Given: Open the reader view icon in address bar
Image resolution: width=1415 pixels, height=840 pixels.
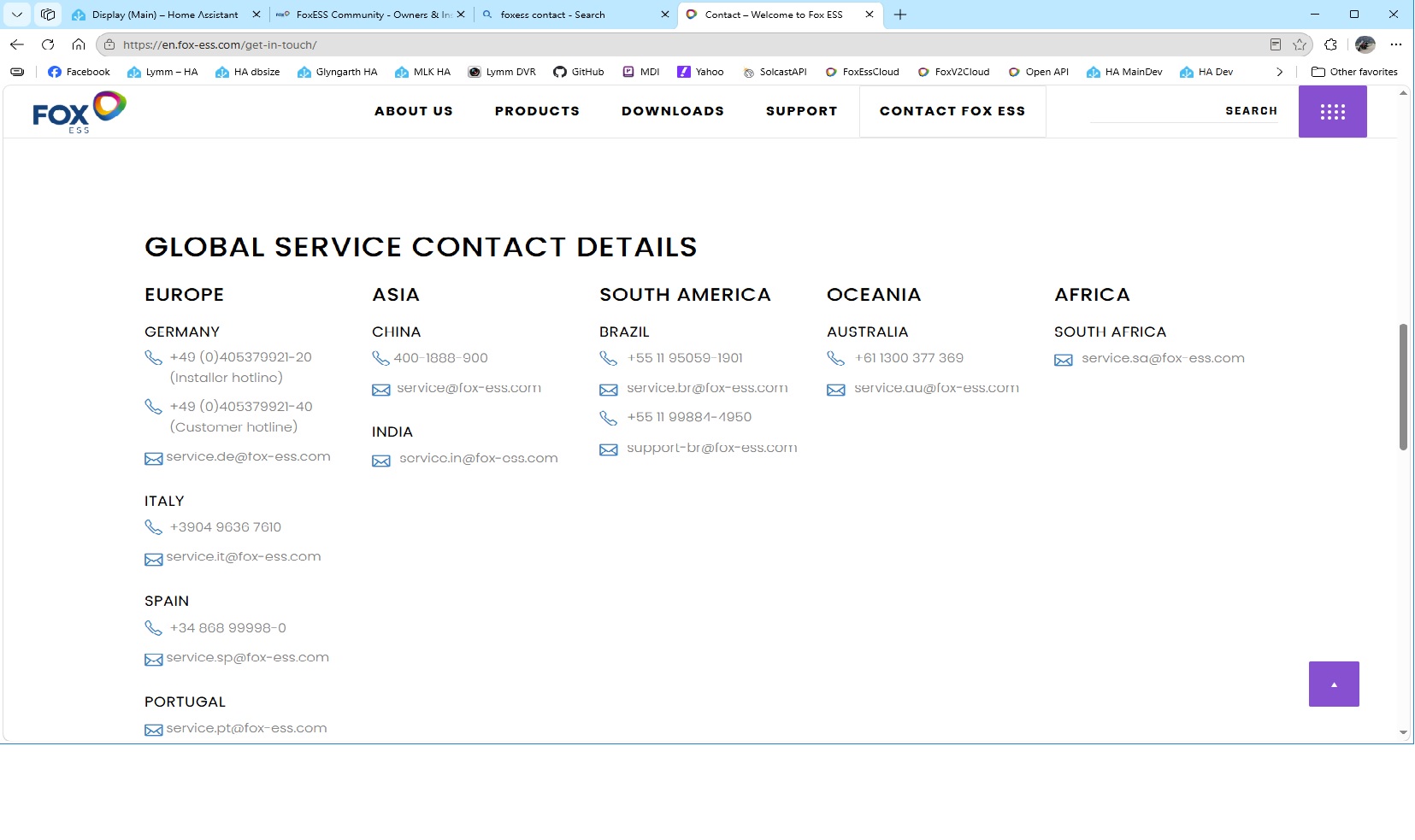Looking at the screenshot, I should [x=1275, y=44].
